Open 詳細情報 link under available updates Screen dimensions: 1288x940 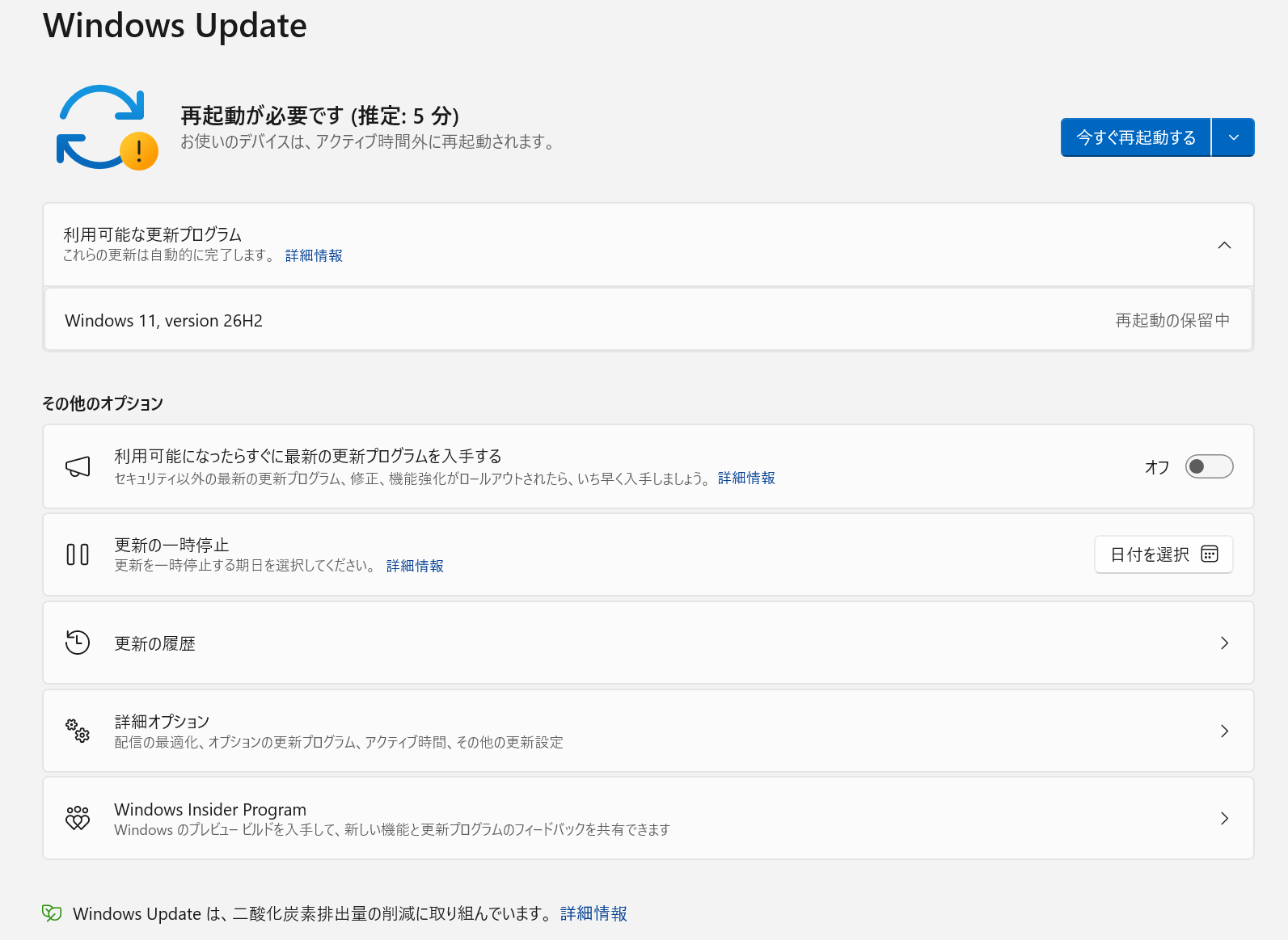point(314,255)
